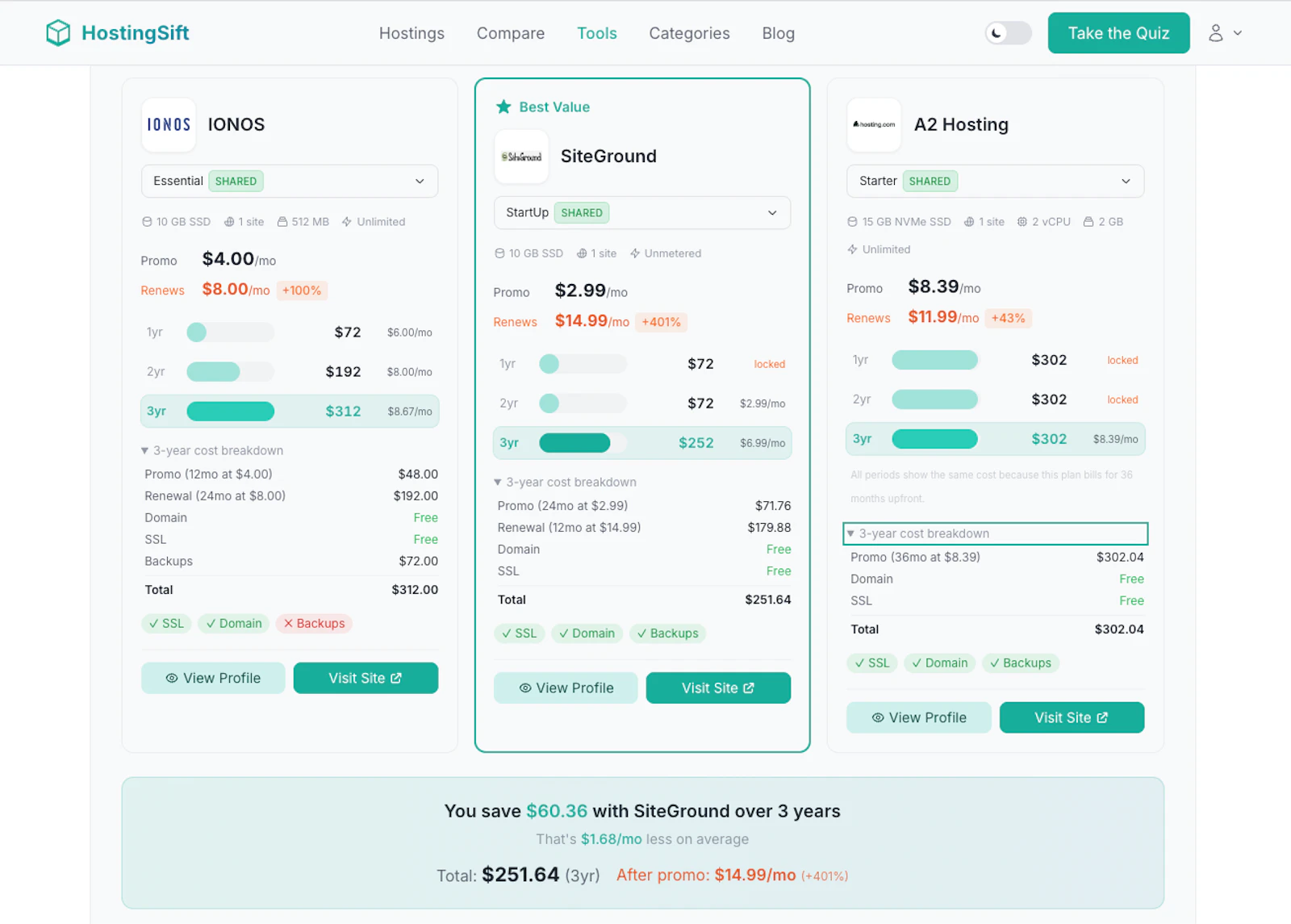The height and width of the screenshot is (924, 1291).
Task: Click the SiteGround provider logo
Action: 521,157
